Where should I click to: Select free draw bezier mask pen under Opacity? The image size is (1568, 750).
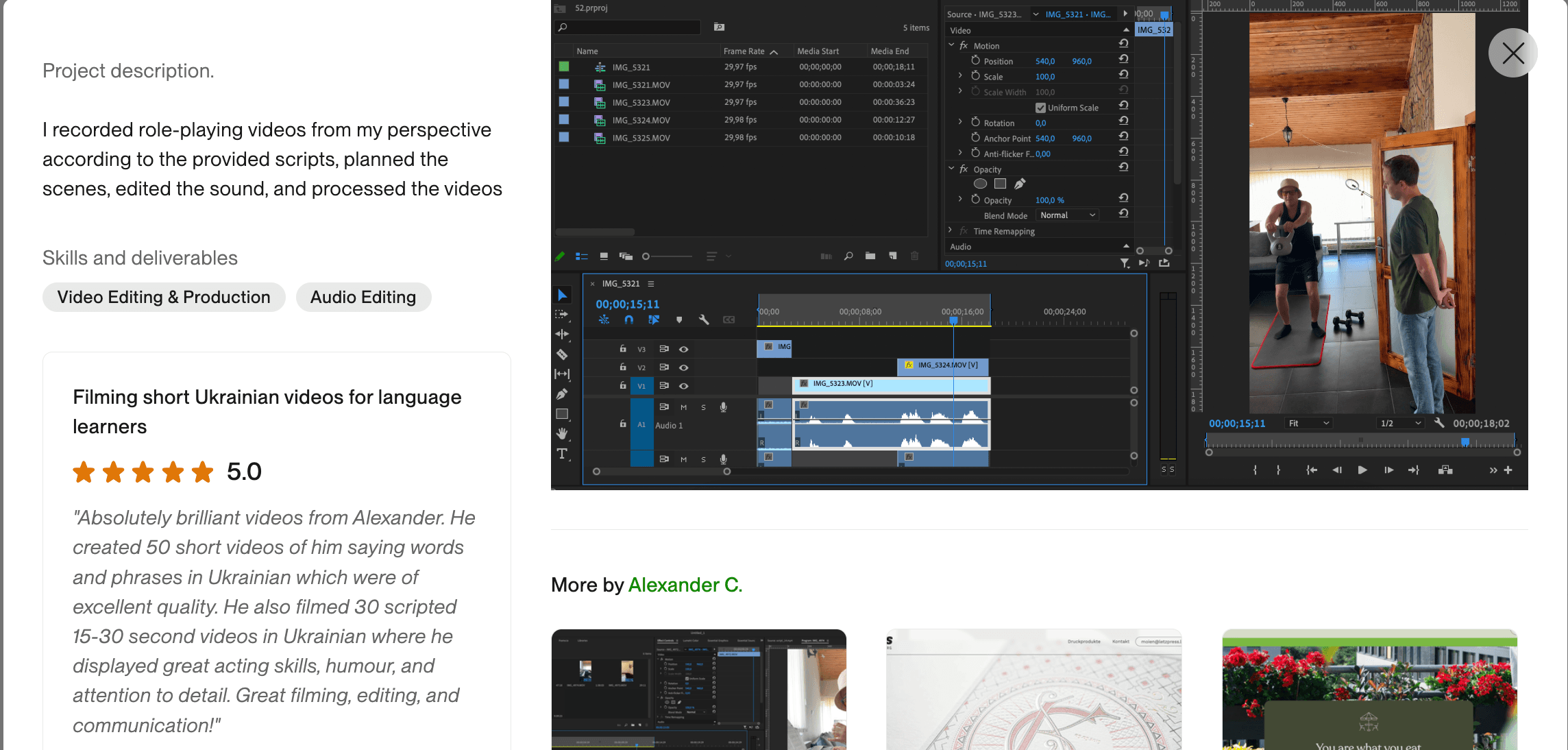coord(1020,184)
